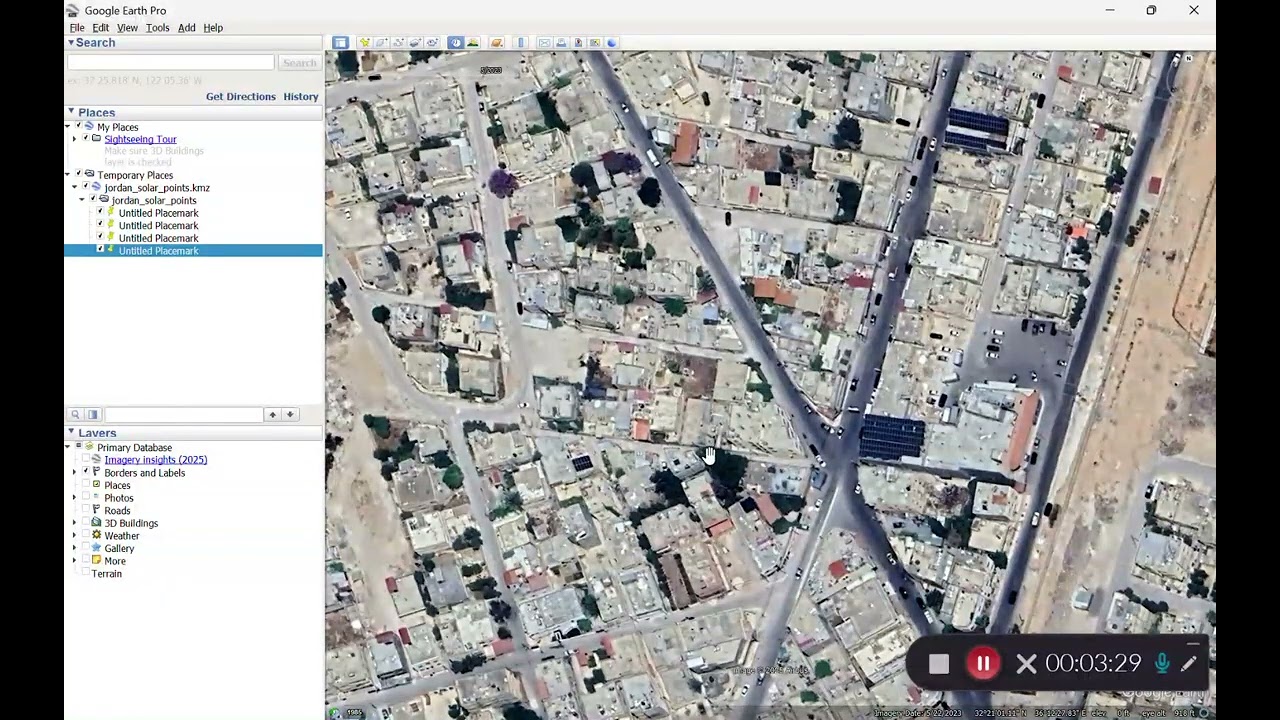This screenshot has width=1280, height=720.
Task: Collapse jordan_solar_points.kmz tree arrow
Action: tap(74, 187)
